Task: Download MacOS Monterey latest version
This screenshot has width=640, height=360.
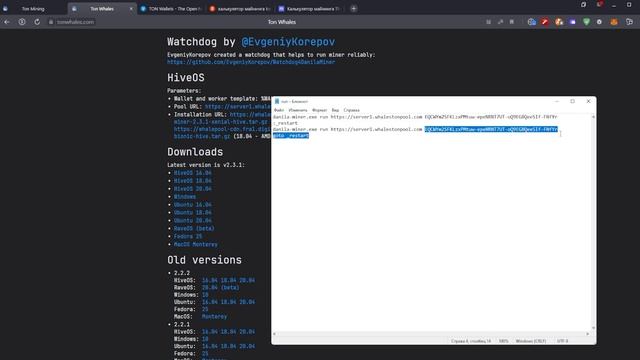Action: pos(196,244)
